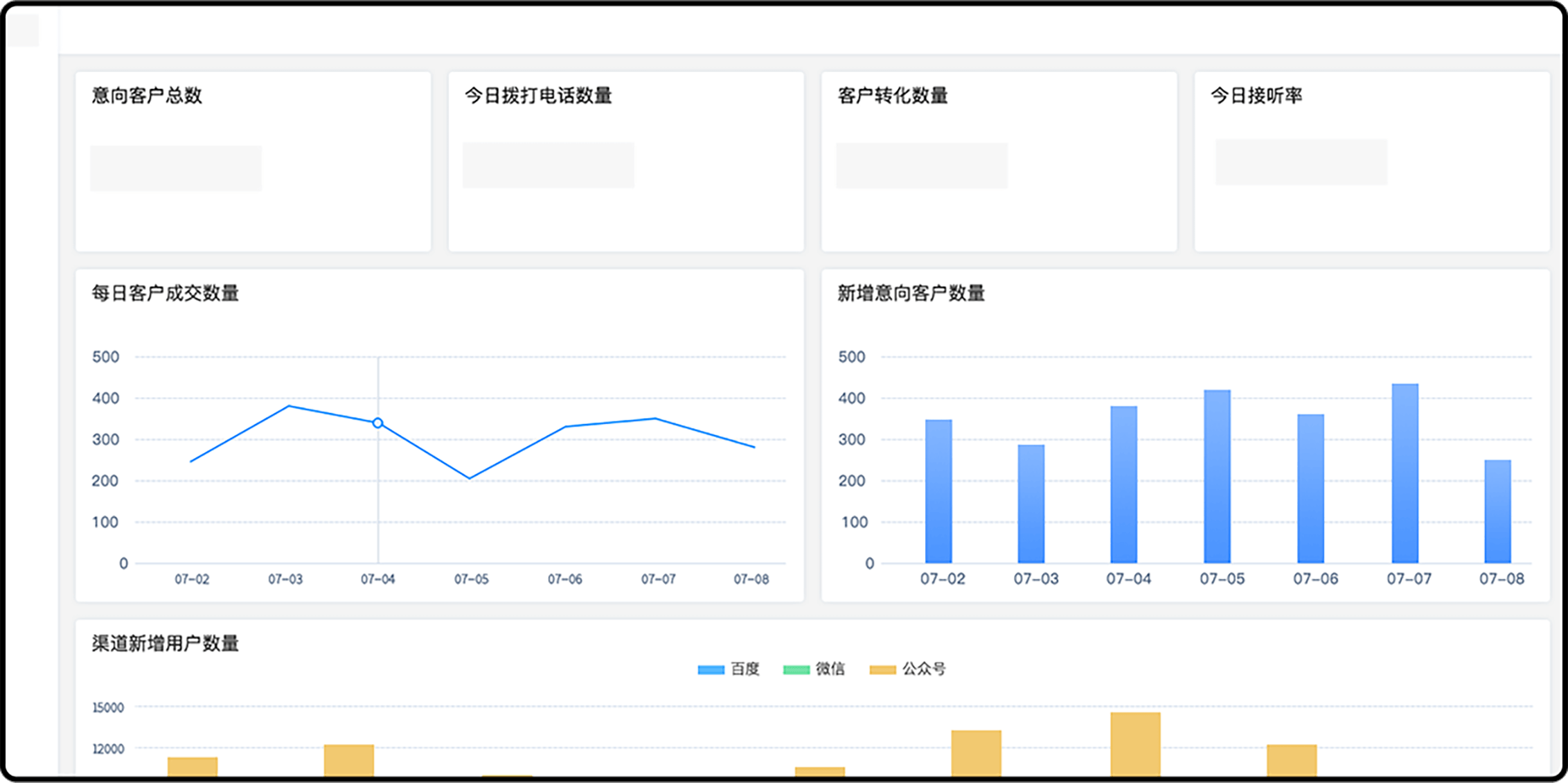The image size is (1568, 783).
Task: Click the 07-06 bar in 新增意向客户数量
Action: point(1310,489)
